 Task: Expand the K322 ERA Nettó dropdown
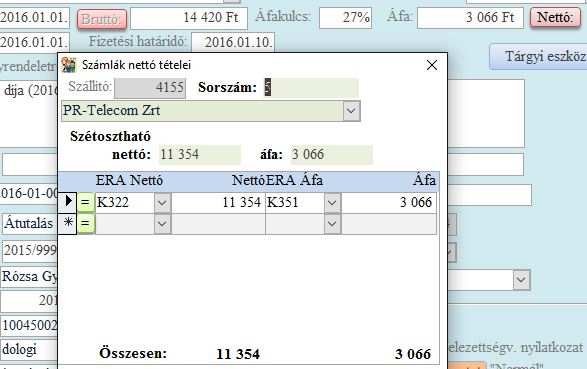(x=162, y=203)
